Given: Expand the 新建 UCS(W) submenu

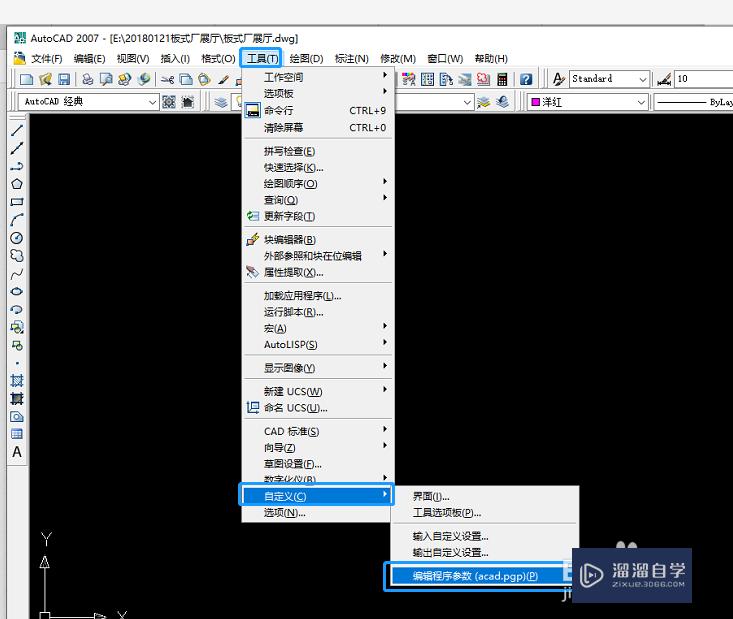Looking at the screenshot, I should coord(318,391).
